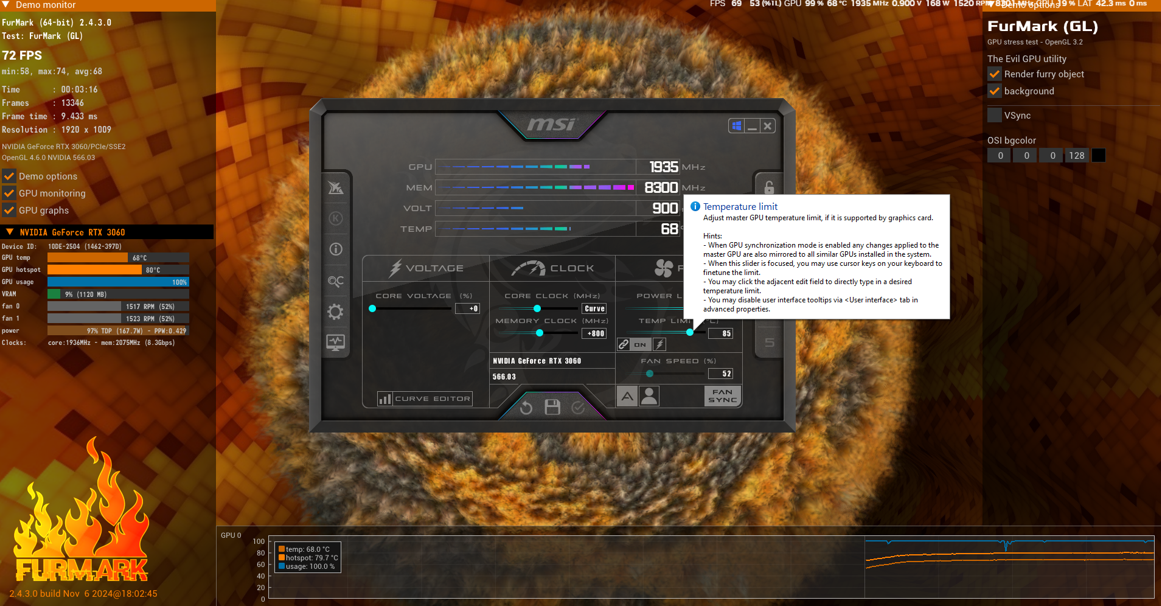This screenshot has width=1161, height=606.
Task: Launch Kombustor K icon in sidebar
Action: point(335,219)
